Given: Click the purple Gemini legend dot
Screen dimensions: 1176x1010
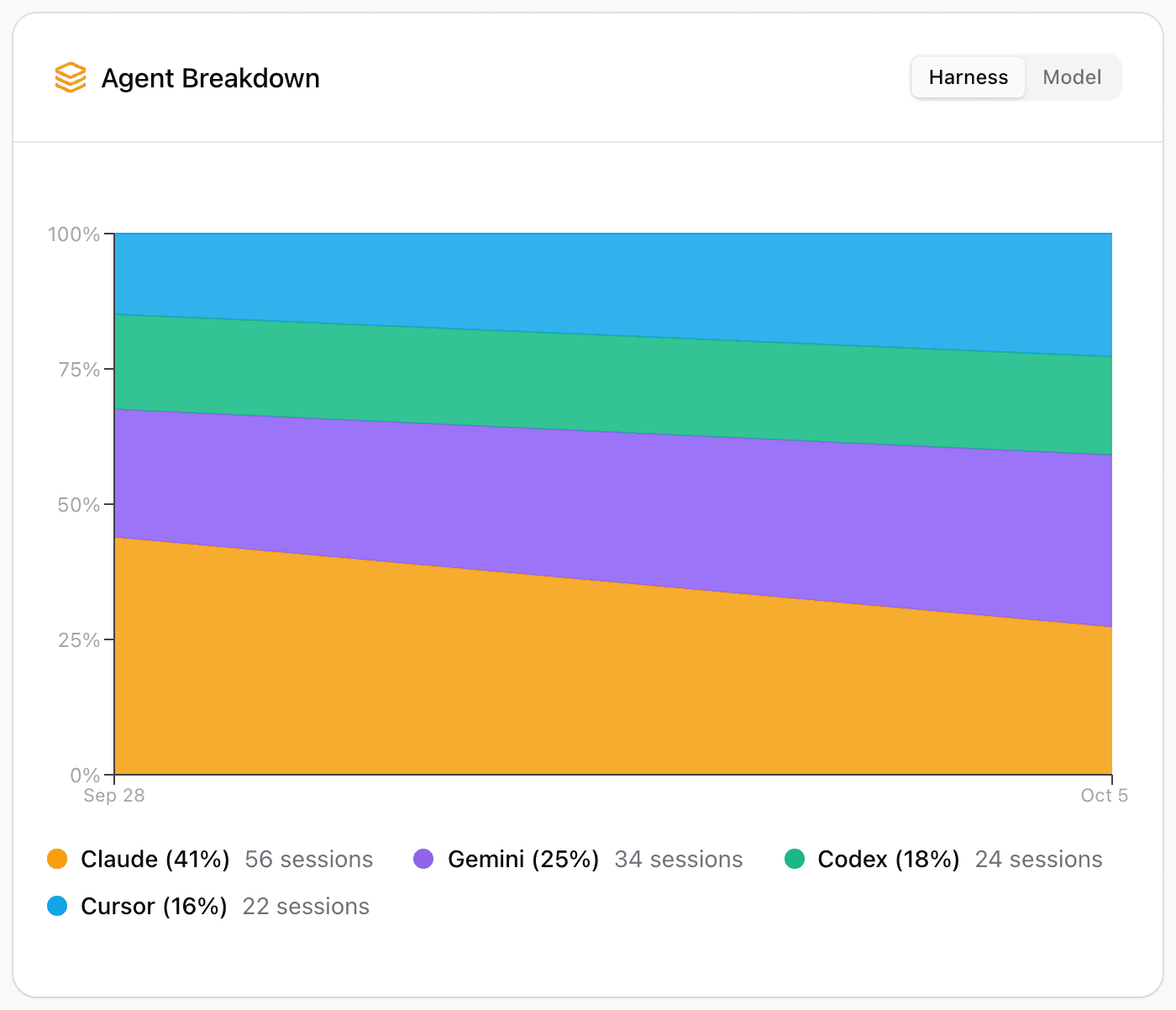Looking at the screenshot, I should (x=424, y=859).
